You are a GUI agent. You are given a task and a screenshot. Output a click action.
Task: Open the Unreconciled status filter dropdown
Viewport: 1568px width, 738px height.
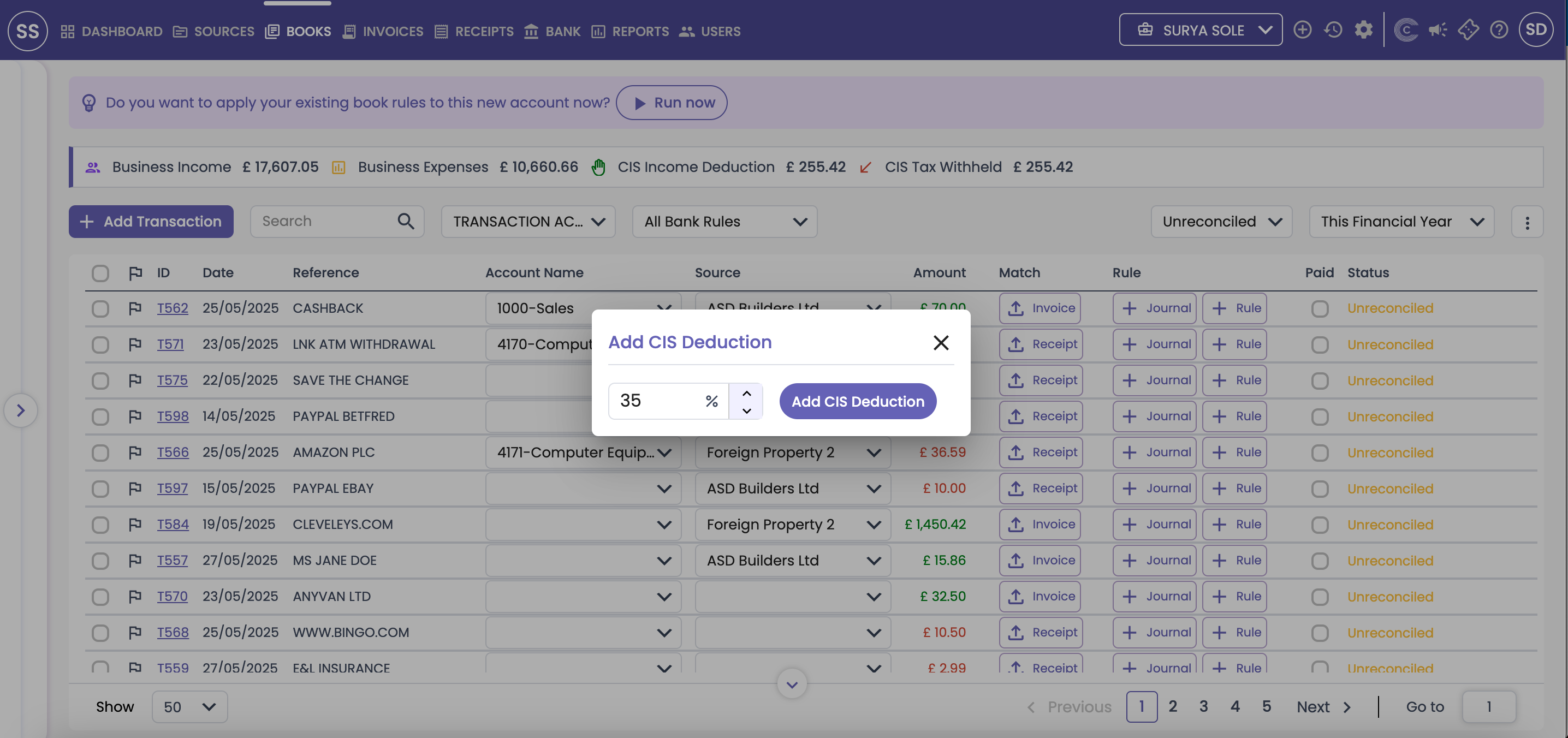tap(1221, 222)
